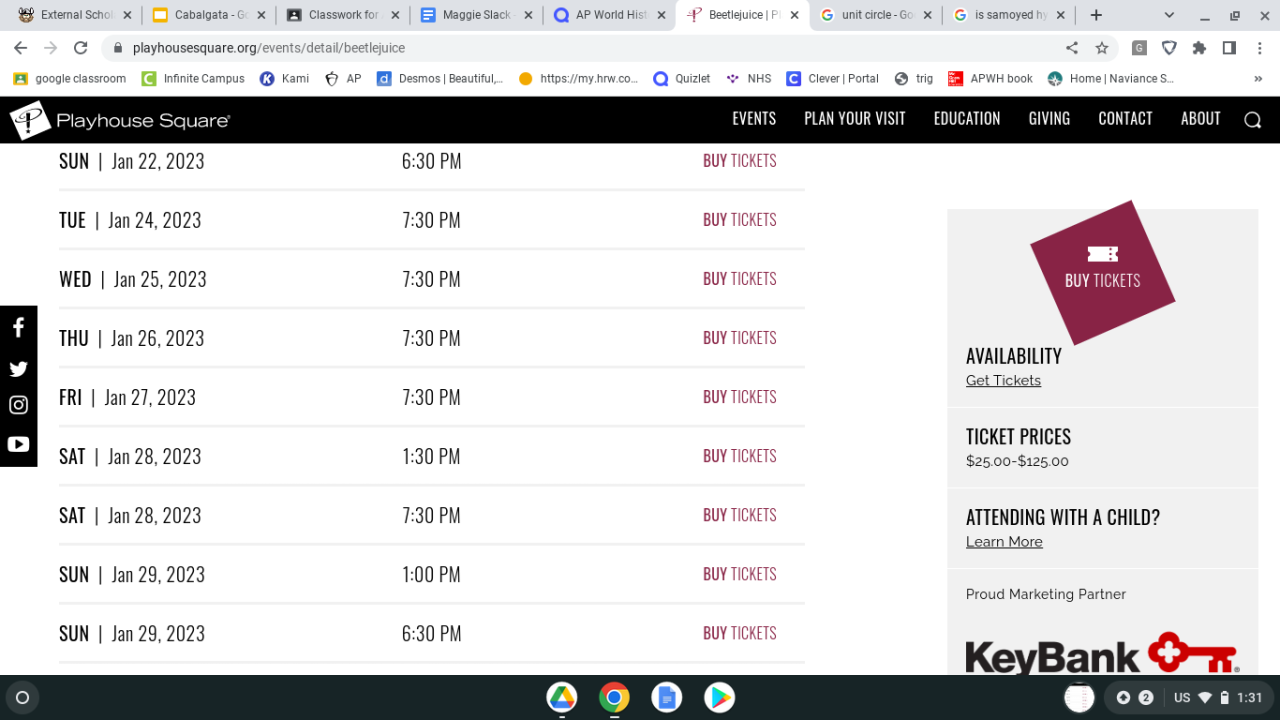The height and width of the screenshot is (720, 1280).
Task: Click the Playhouse Square logo
Action: (120, 120)
